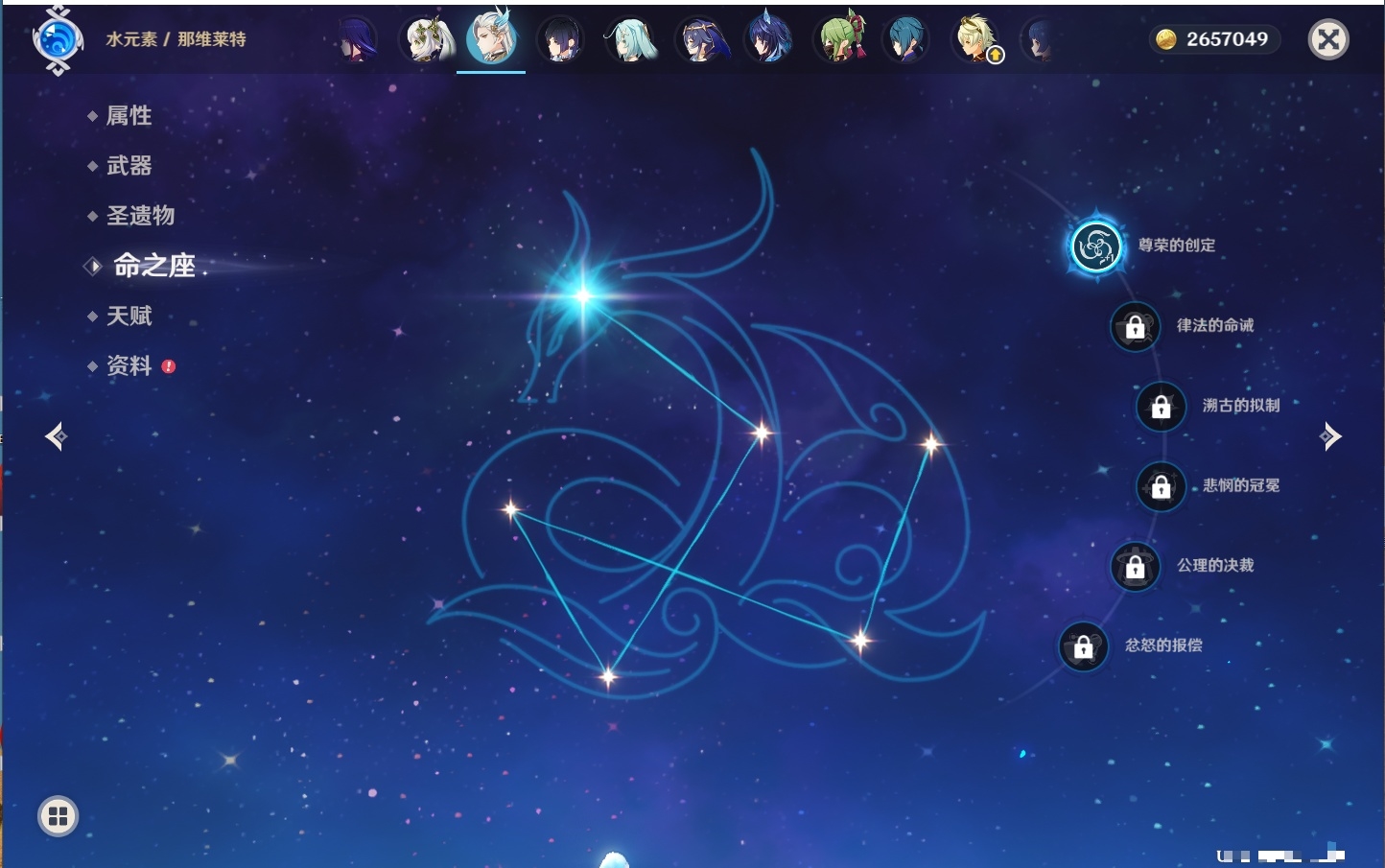
Task: Select Neuvillette's highlighted portrait
Action: point(491,38)
